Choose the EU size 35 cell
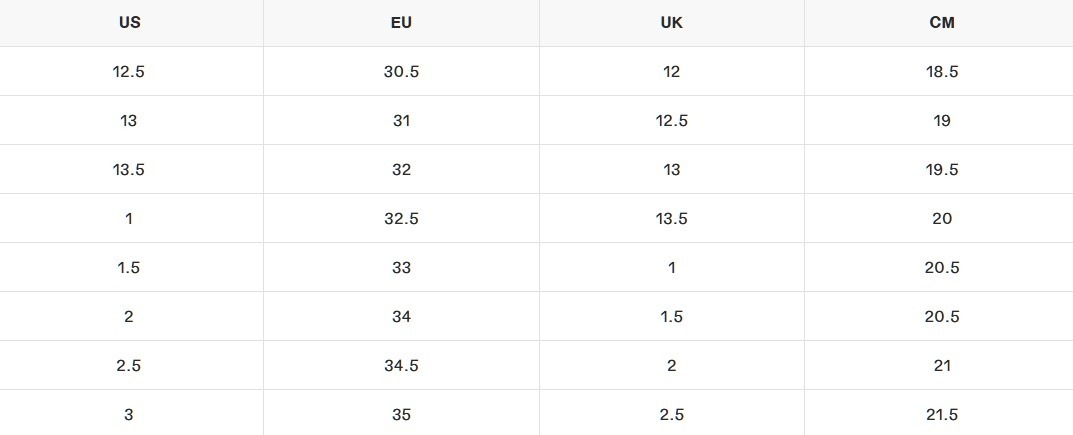This screenshot has width=1073, height=435. (x=401, y=415)
